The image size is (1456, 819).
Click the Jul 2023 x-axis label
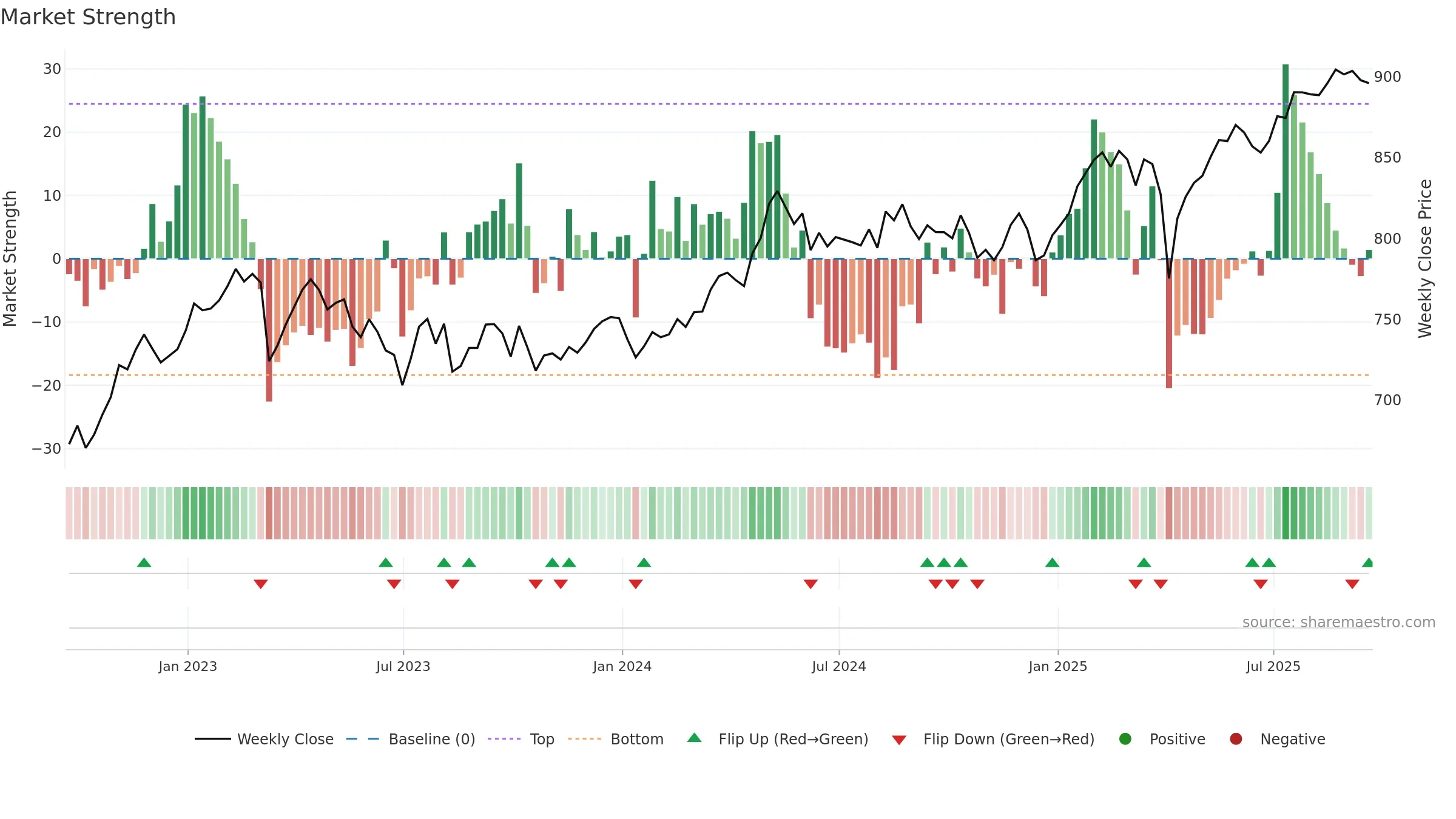point(403,666)
